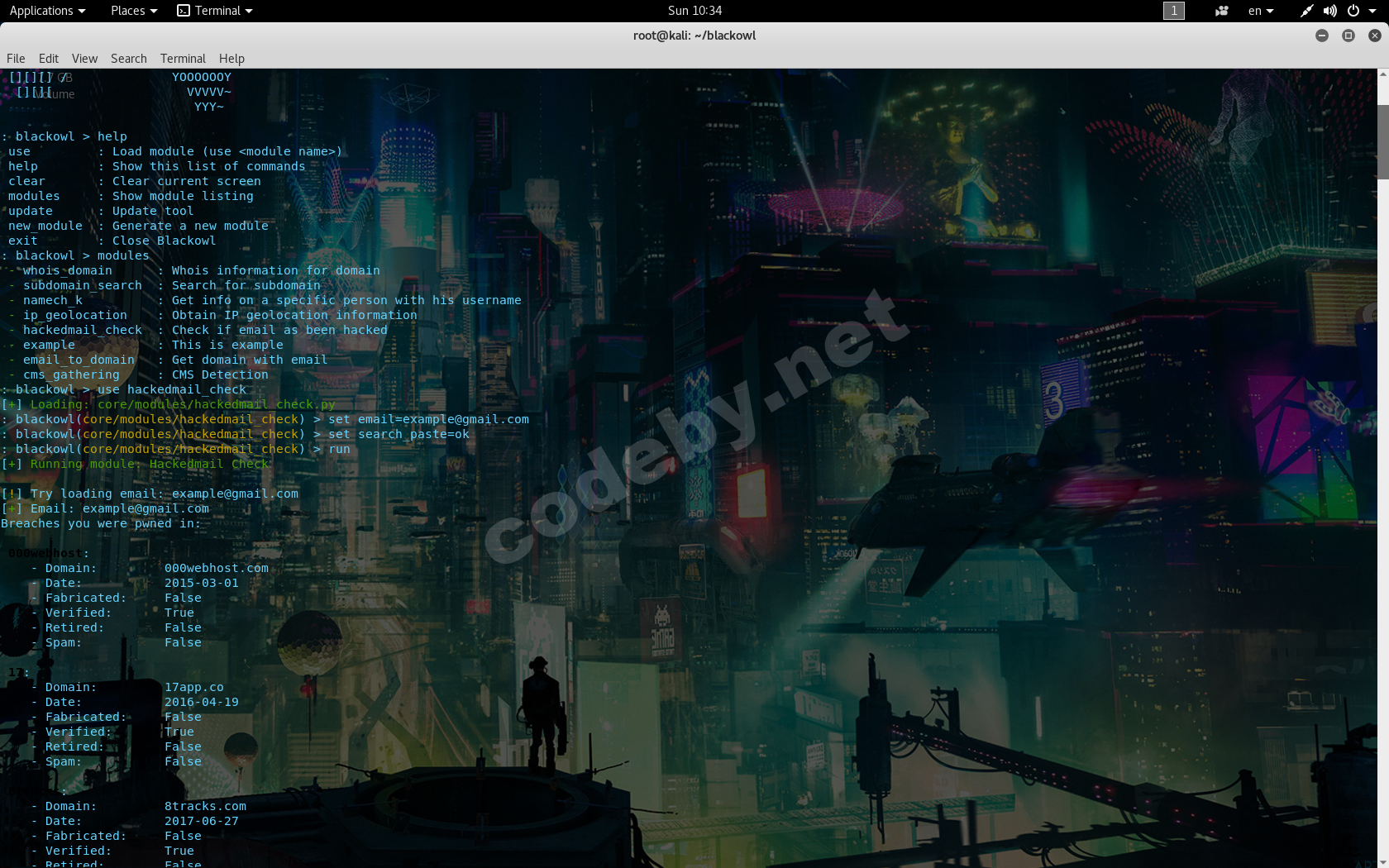
Task: Open the View menu
Action: (84, 59)
